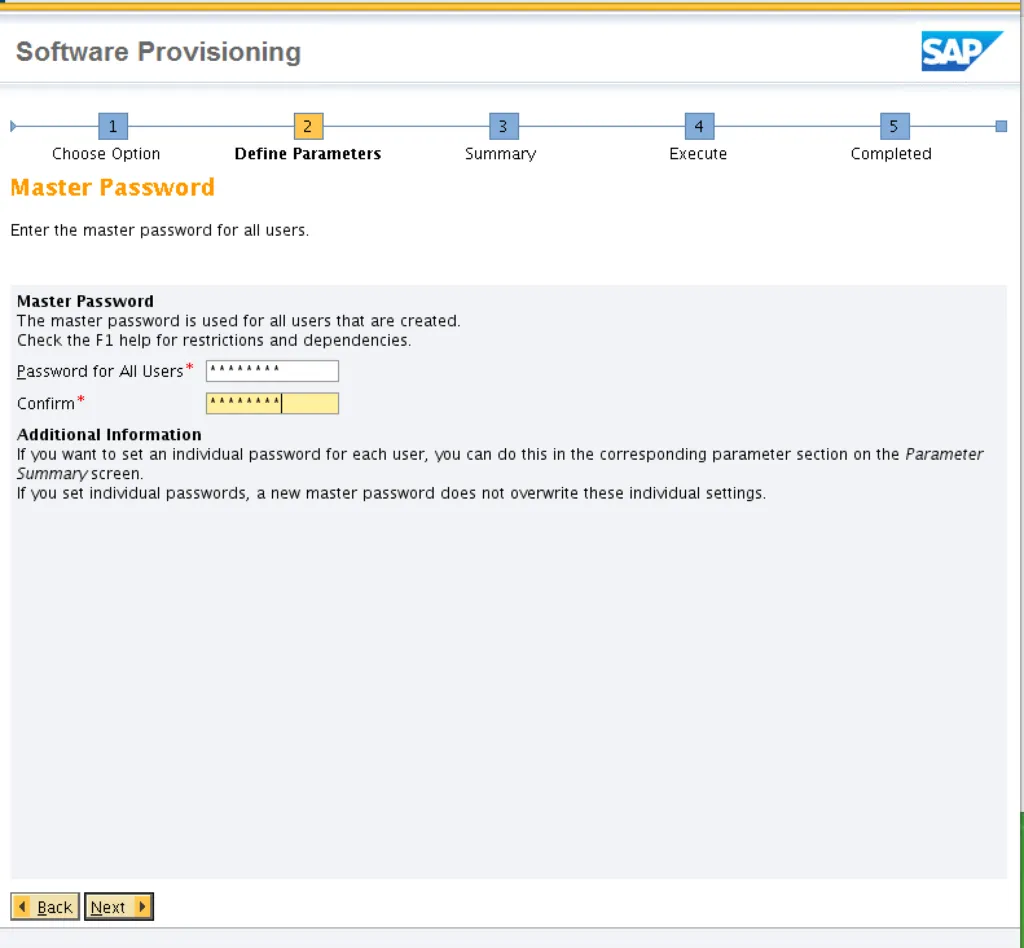
Task: Focus the Password for All Users field
Action: (272, 371)
